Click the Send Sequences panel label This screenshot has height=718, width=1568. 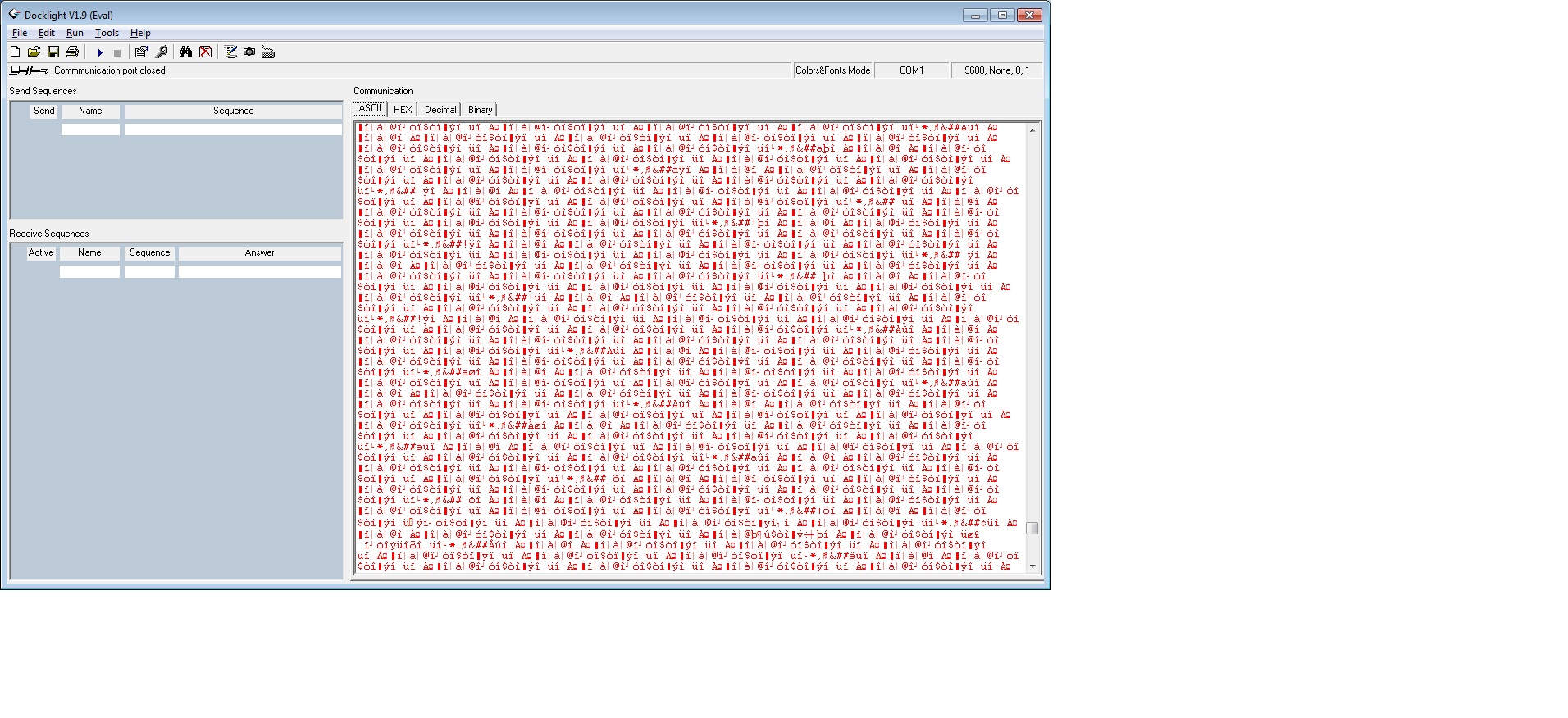(x=43, y=91)
